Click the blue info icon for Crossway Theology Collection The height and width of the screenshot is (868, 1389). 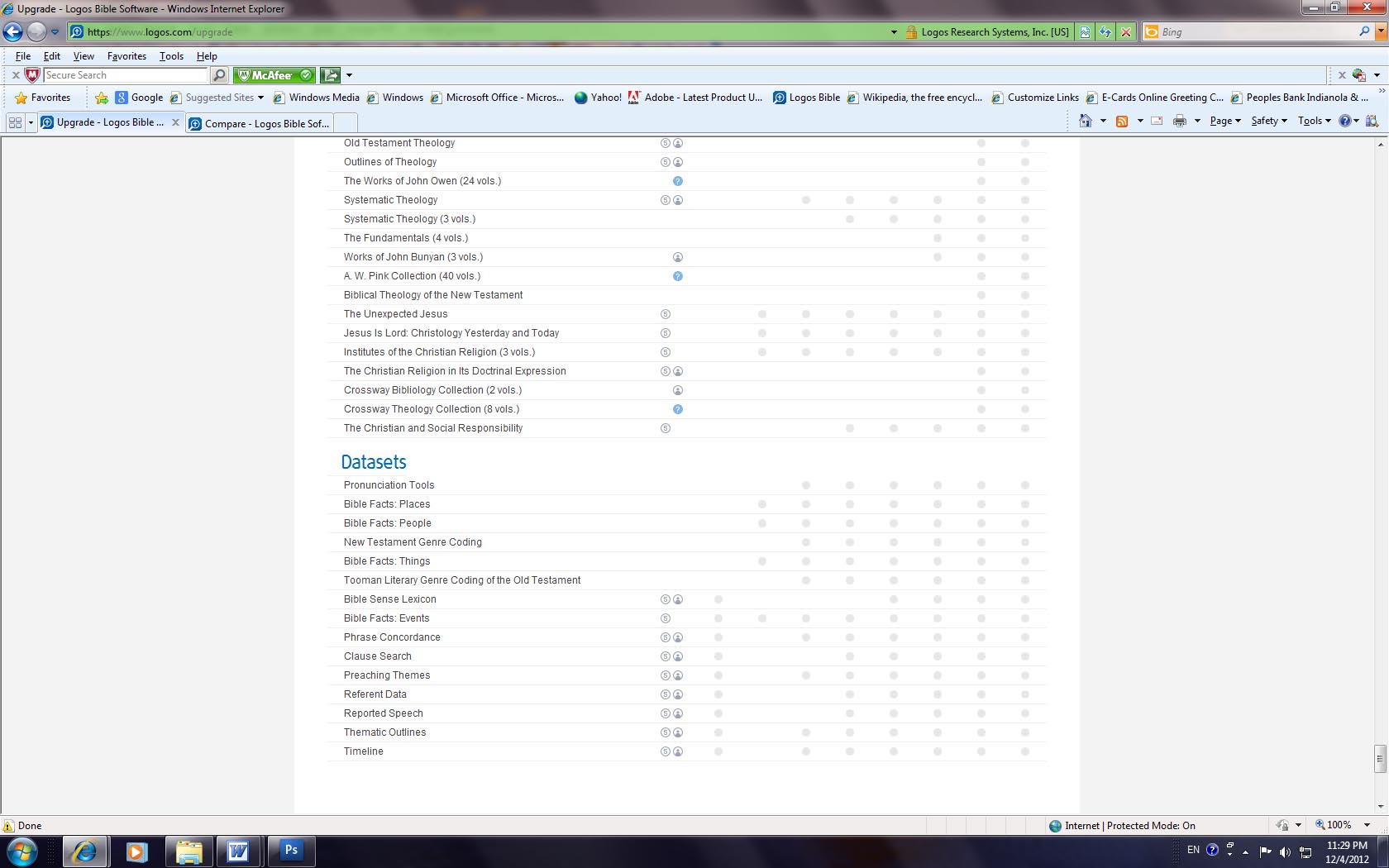pos(677,409)
